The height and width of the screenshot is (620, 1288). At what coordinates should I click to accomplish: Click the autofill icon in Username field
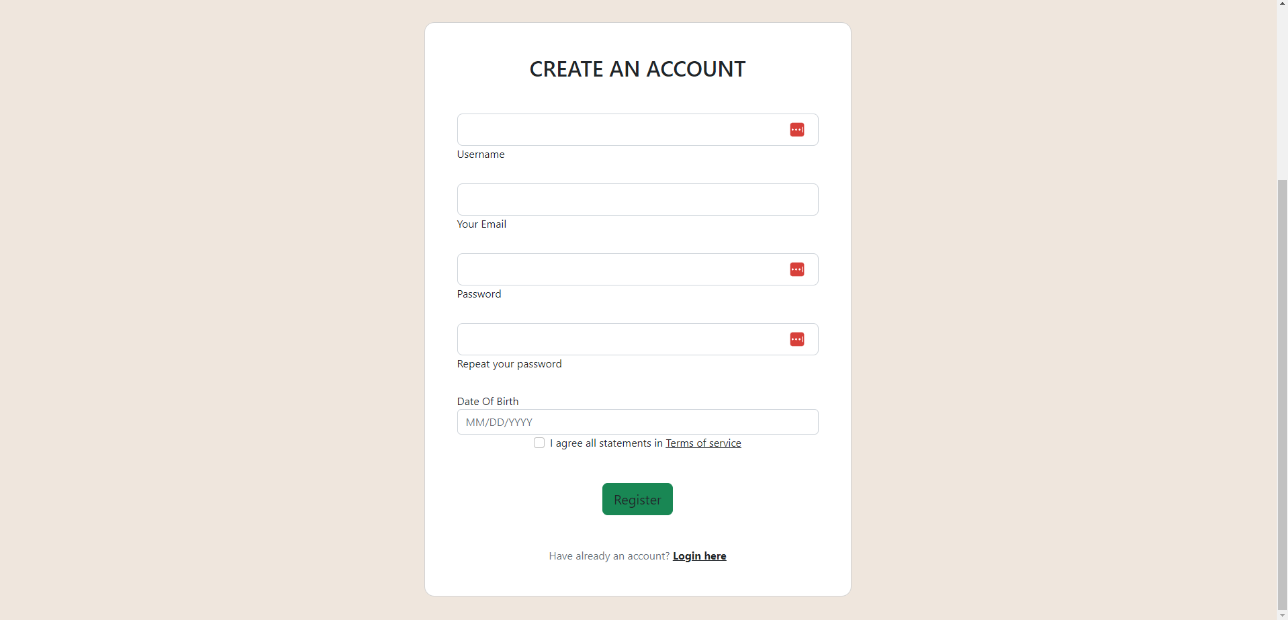[797, 129]
